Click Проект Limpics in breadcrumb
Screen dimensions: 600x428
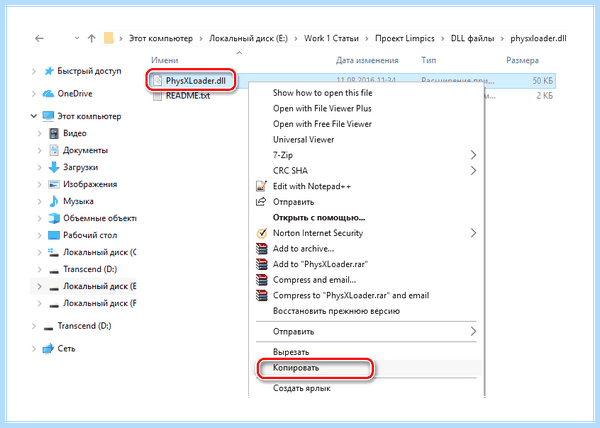coord(405,38)
